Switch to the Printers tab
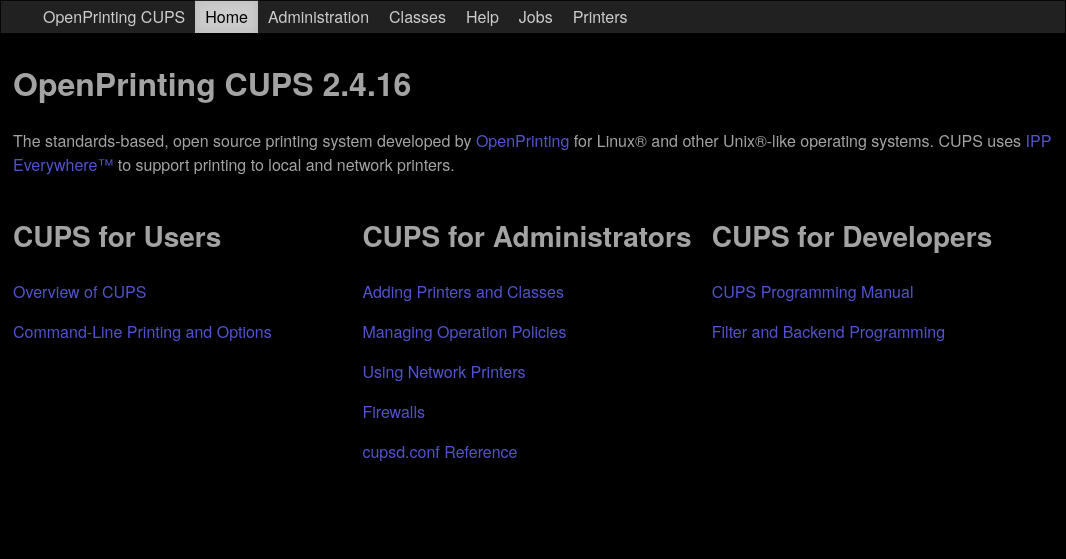Viewport: 1066px width, 559px height. pos(600,17)
